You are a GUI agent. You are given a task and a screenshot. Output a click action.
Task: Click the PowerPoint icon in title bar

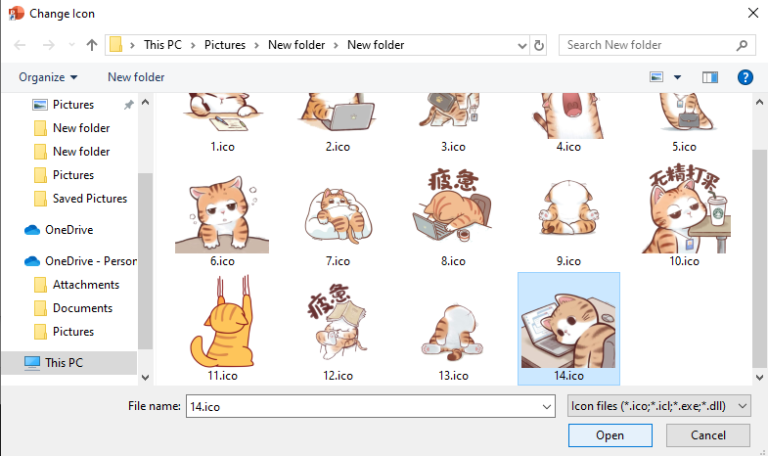click(16, 13)
